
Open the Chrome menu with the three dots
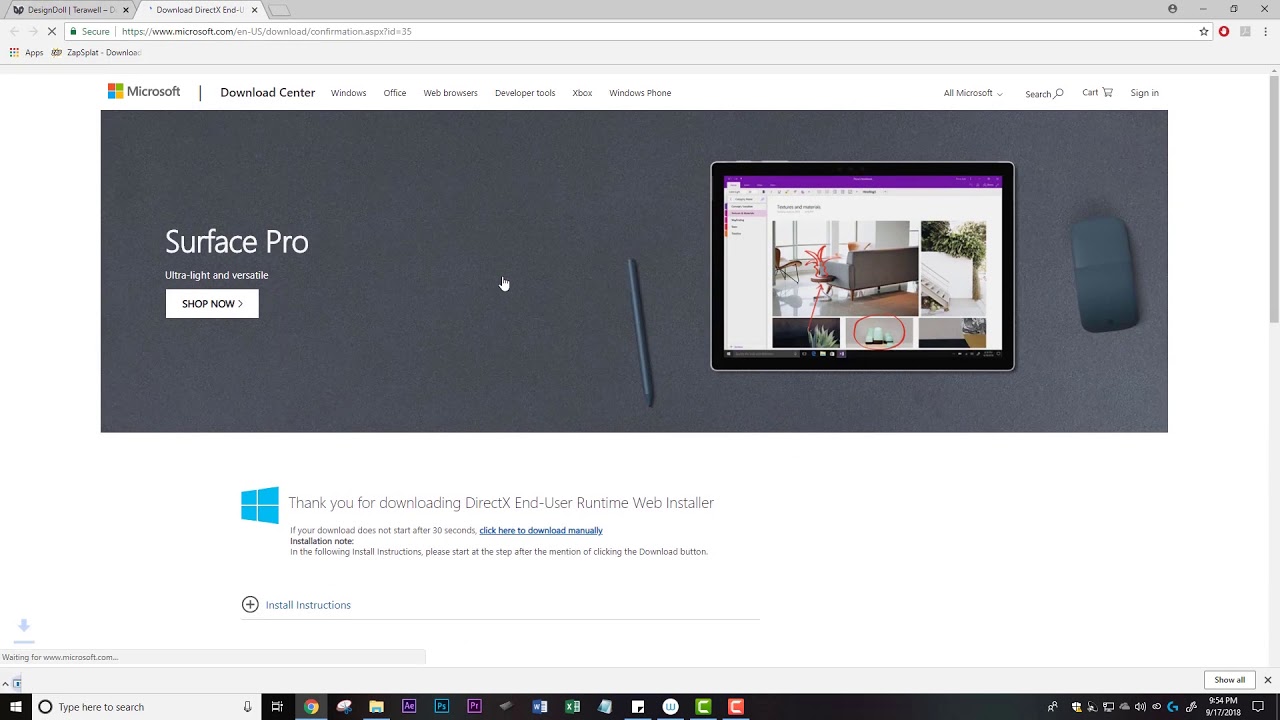tap(1265, 31)
